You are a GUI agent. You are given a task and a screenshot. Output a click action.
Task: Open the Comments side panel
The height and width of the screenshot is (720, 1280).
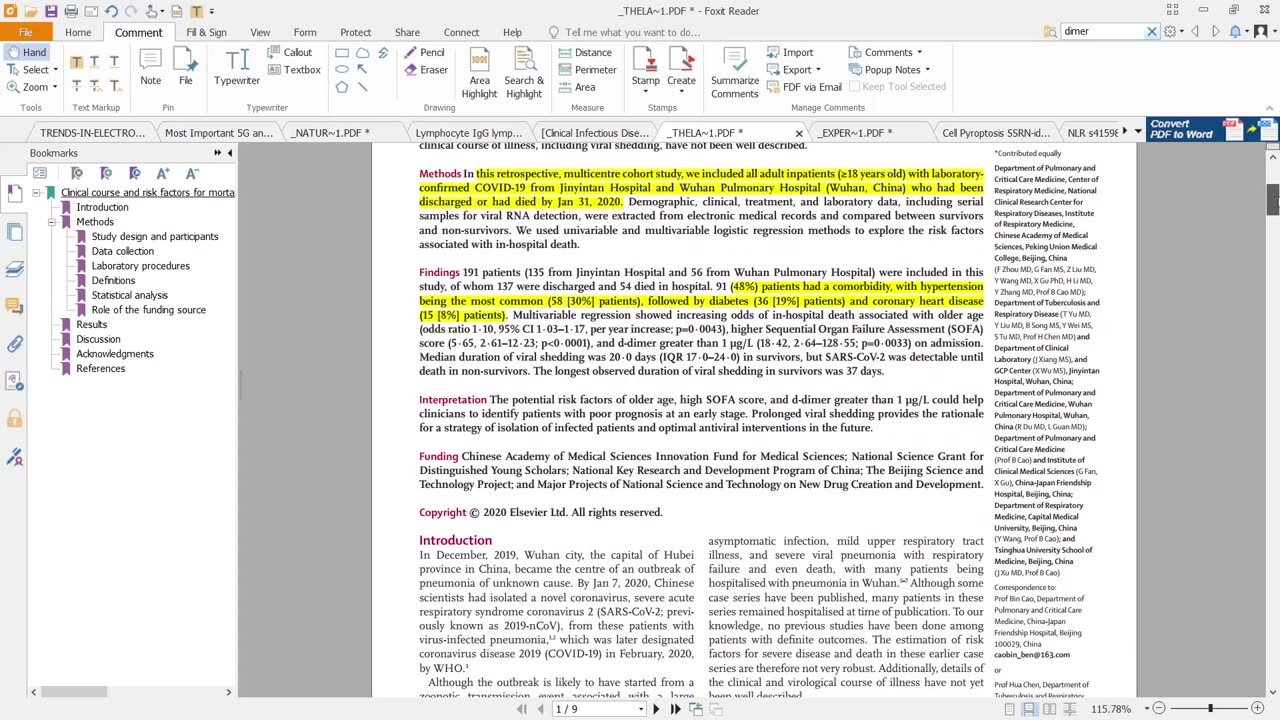point(14,306)
